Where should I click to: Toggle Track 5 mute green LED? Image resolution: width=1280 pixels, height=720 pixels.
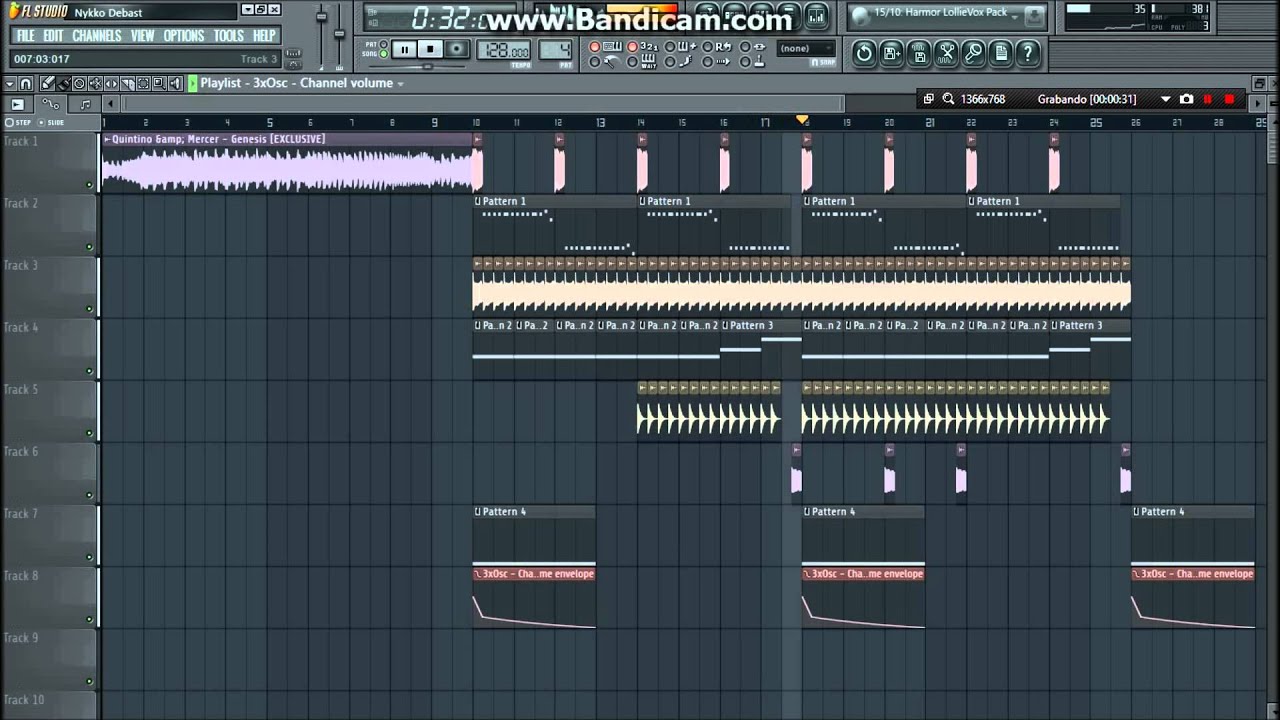tap(89, 433)
